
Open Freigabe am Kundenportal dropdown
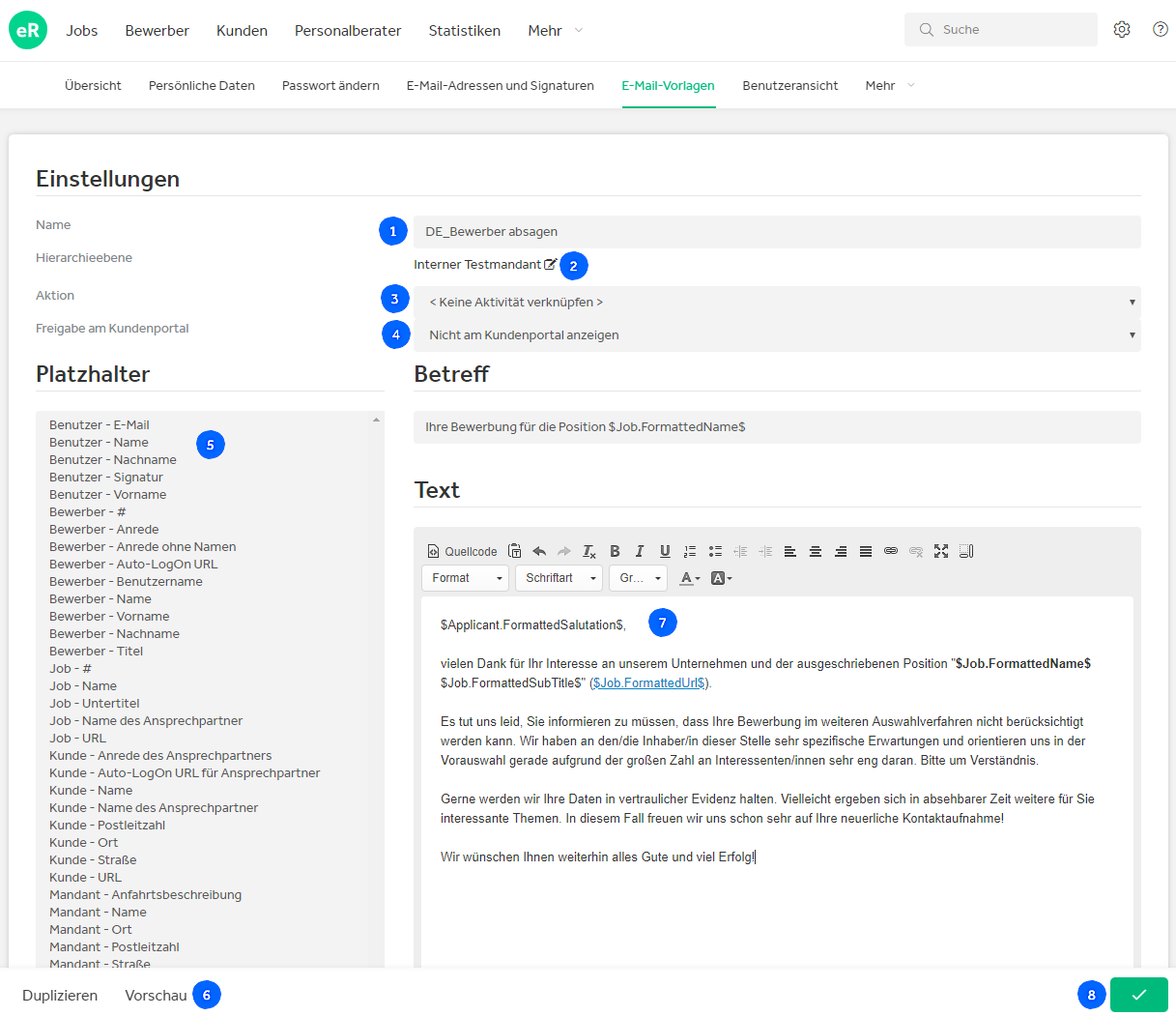[777, 335]
